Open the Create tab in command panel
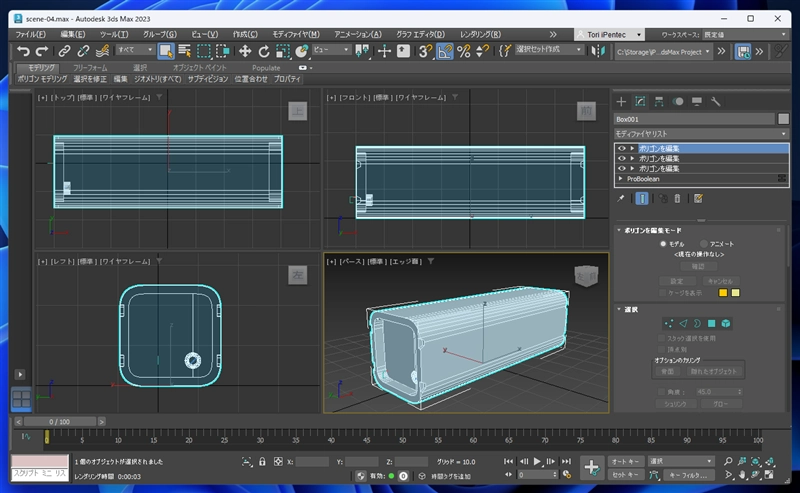The width and height of the screenshot is (800, 493). 621,101
